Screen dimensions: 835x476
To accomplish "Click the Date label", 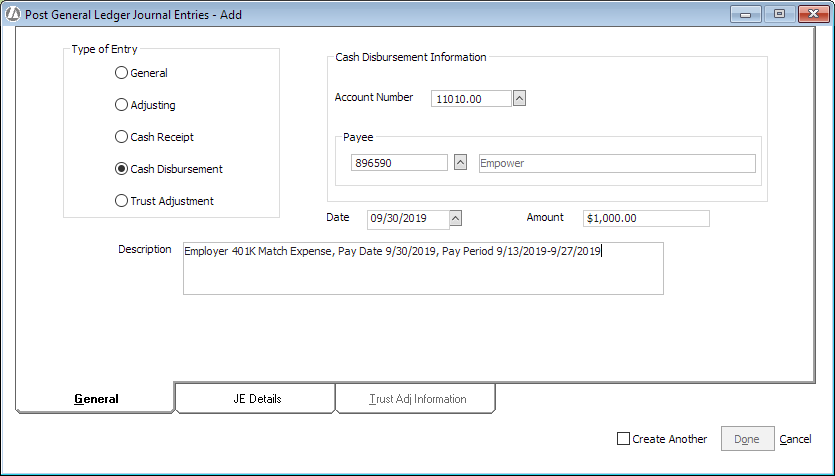I will click(338, 217).
